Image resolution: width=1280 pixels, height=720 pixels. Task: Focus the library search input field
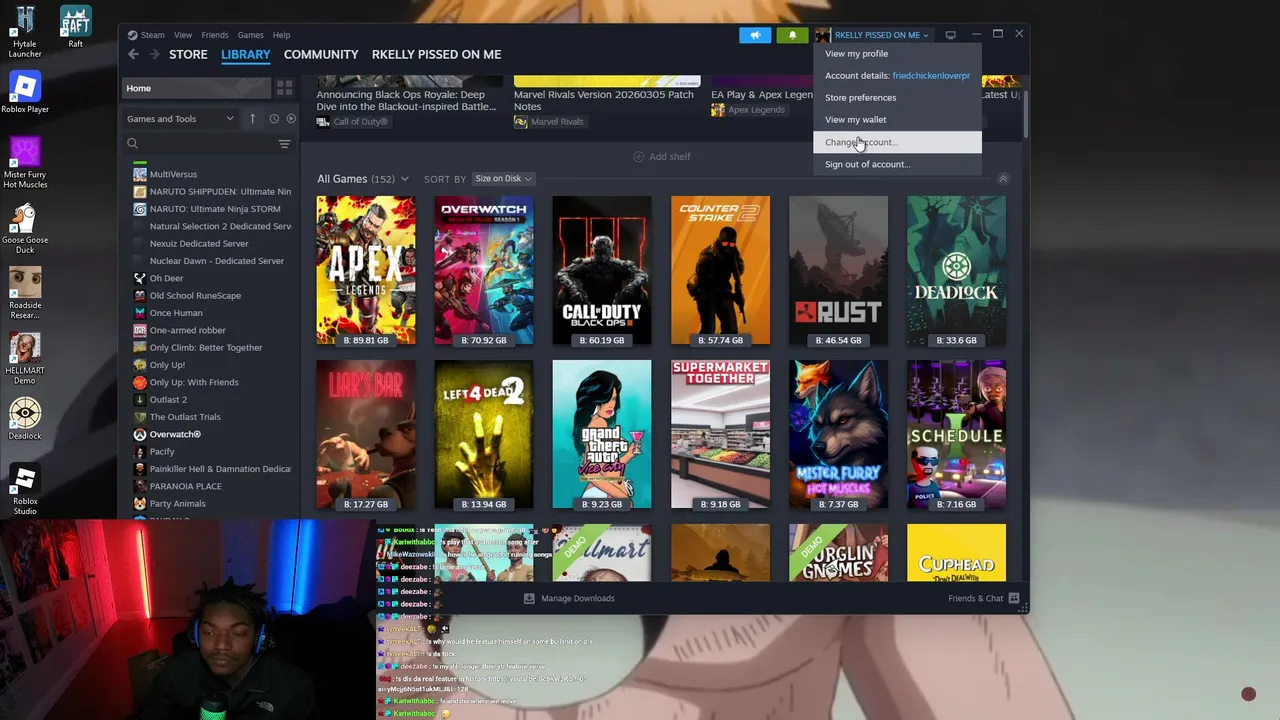click(207, 144)
